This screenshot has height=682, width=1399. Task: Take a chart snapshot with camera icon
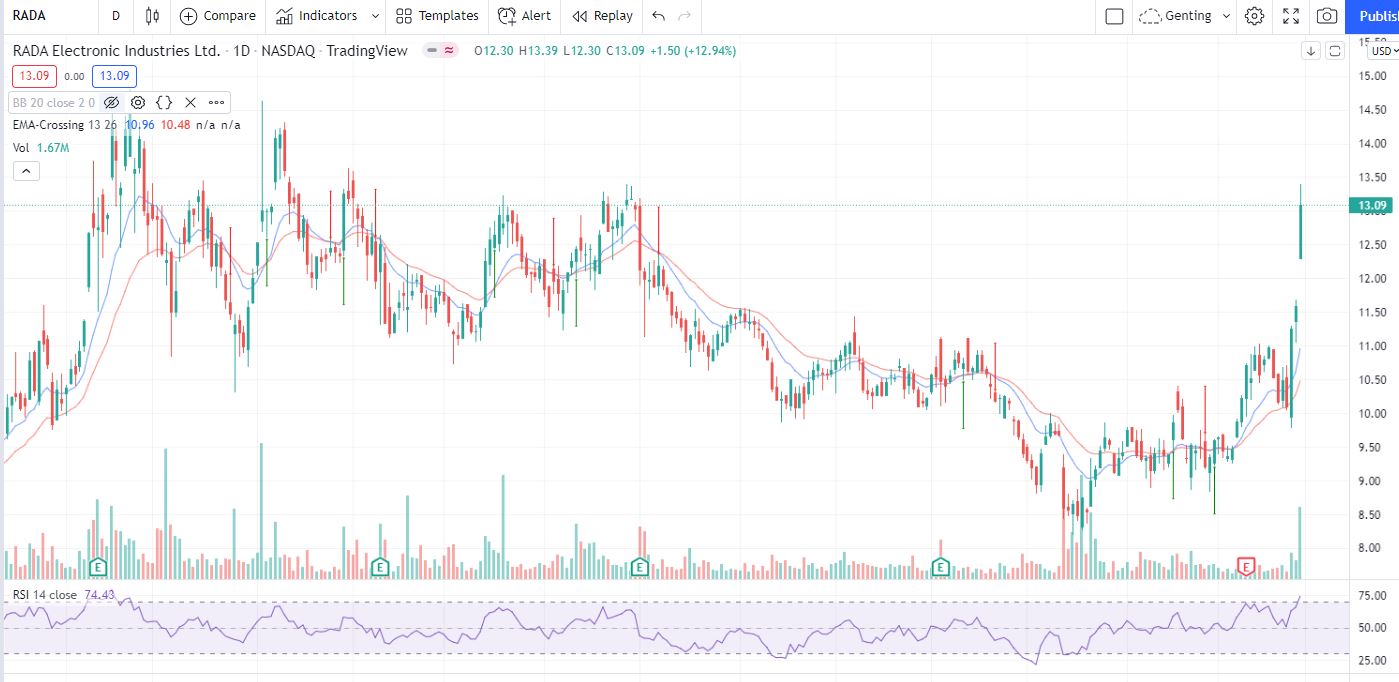click(x=1326, y=16)
